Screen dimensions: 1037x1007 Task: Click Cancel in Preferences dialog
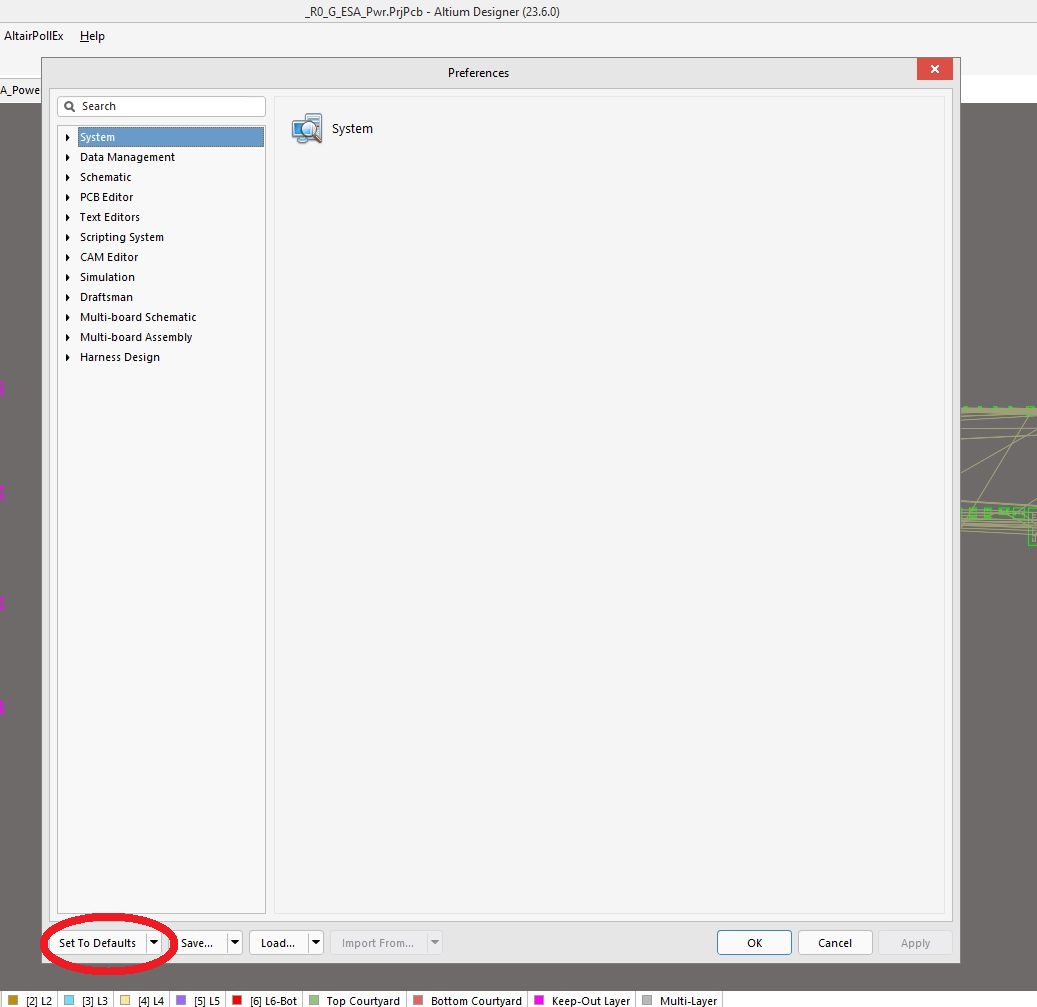pos(835,943)
